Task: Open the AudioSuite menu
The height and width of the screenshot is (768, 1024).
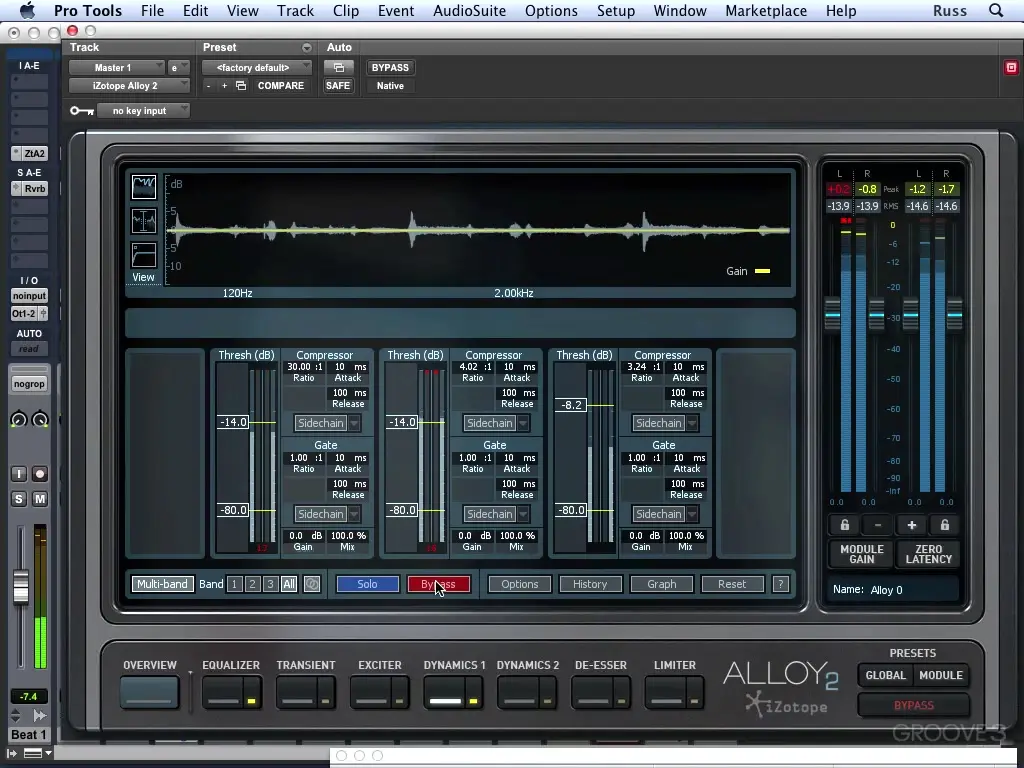Action: pos(470,10)
